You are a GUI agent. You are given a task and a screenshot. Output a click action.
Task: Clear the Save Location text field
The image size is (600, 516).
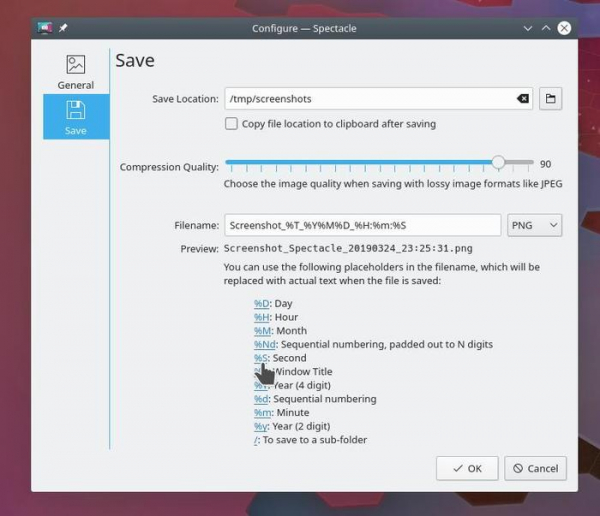click(522, 99)
